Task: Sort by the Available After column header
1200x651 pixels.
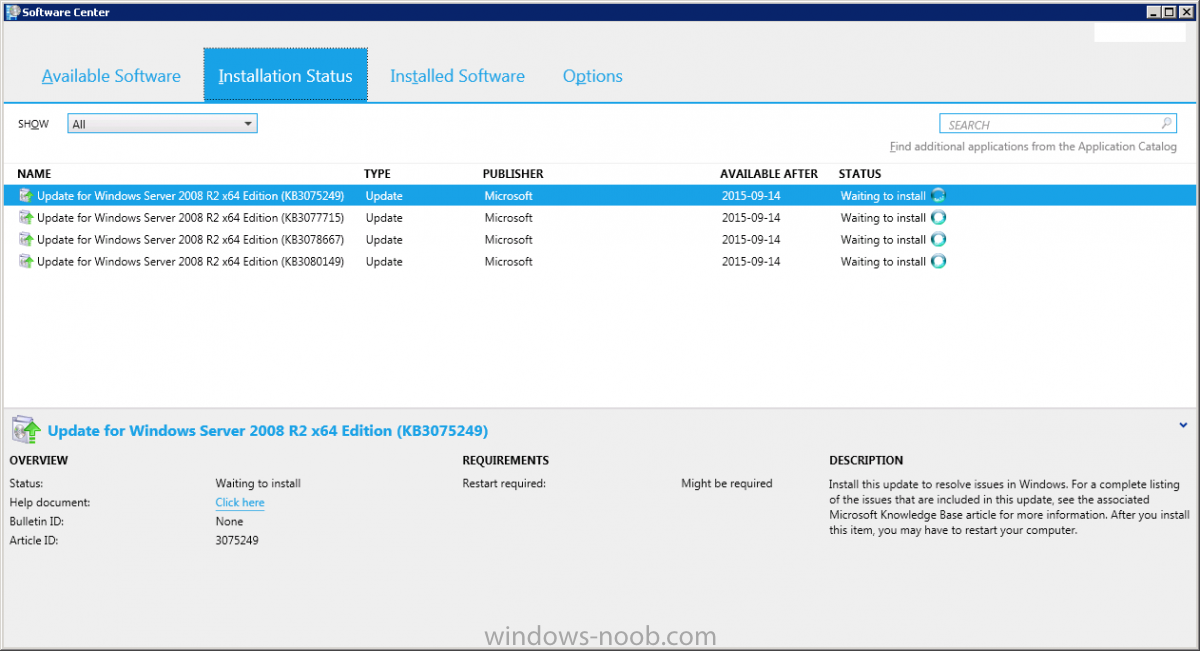Action: (x=769, y=174)
